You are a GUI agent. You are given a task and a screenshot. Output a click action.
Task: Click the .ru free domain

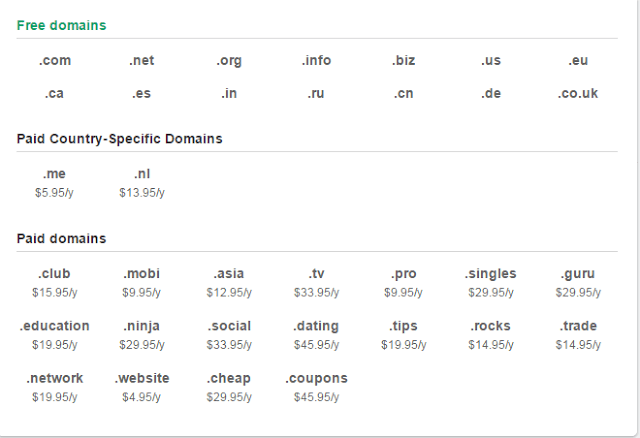pyautogui.click(x=316, y=94)
